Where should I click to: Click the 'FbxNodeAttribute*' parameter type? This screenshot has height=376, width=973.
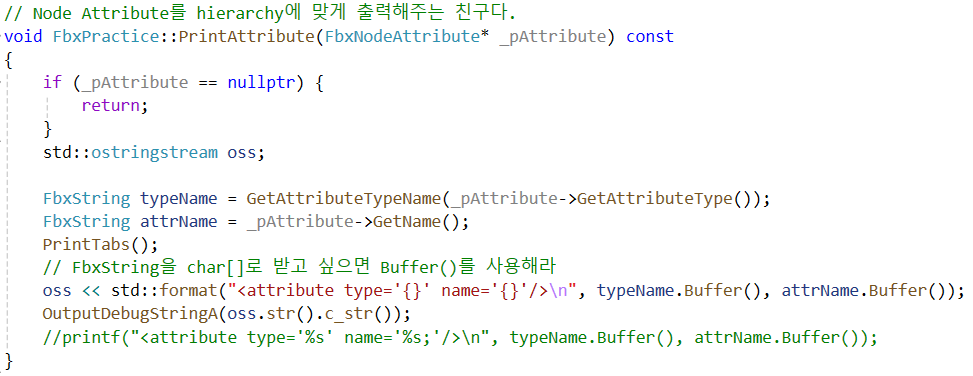point(406,37)
